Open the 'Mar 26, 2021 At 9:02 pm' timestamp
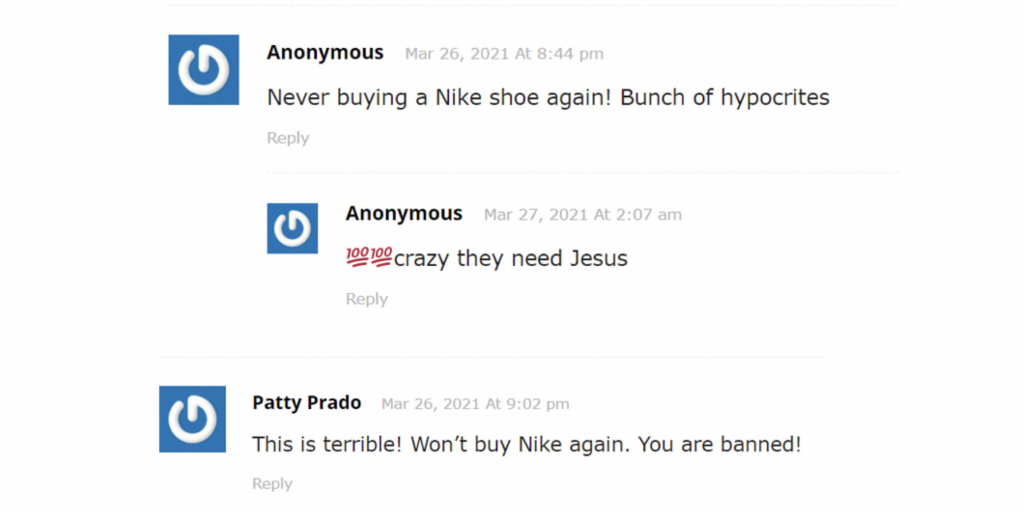This screenshot has height=512, width=1024. tap(475, 404)
